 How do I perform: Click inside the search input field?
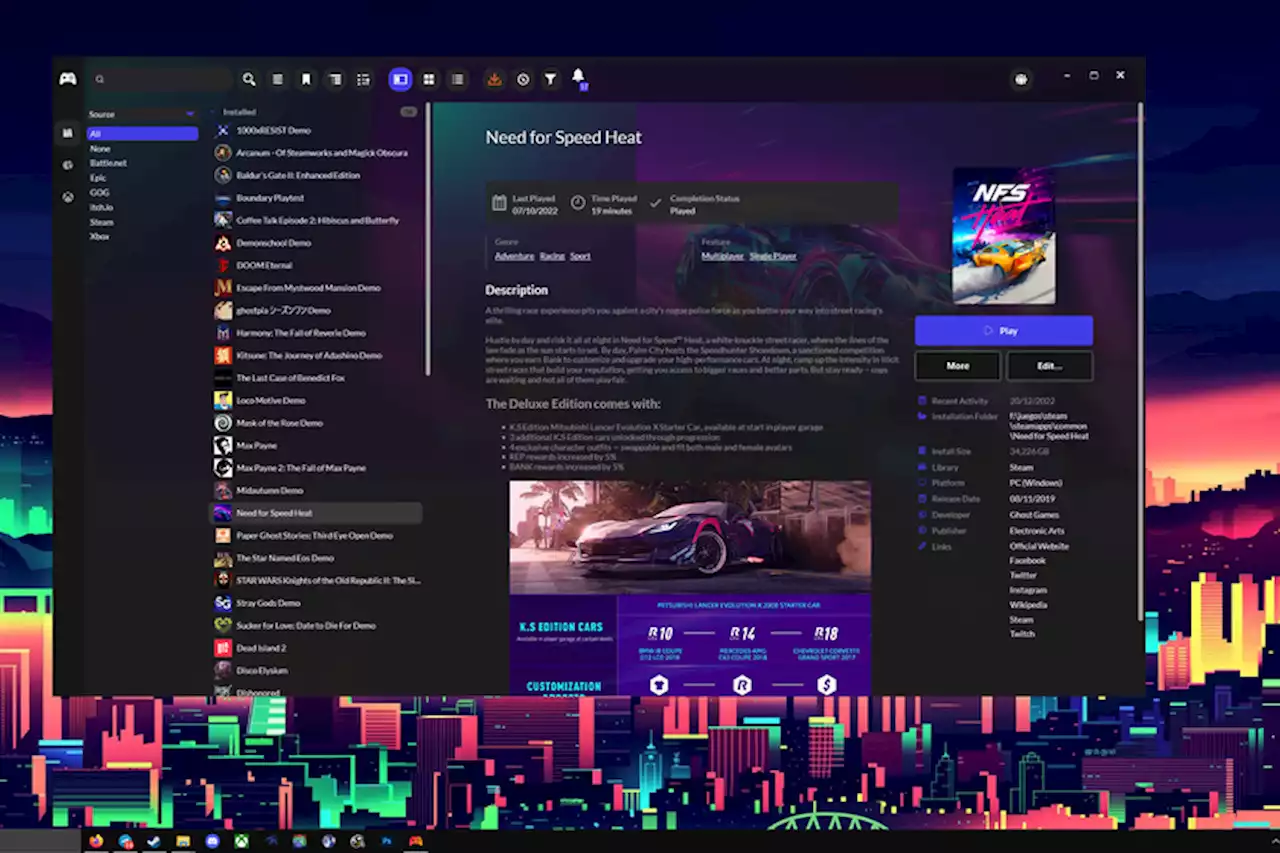(160, 79)
